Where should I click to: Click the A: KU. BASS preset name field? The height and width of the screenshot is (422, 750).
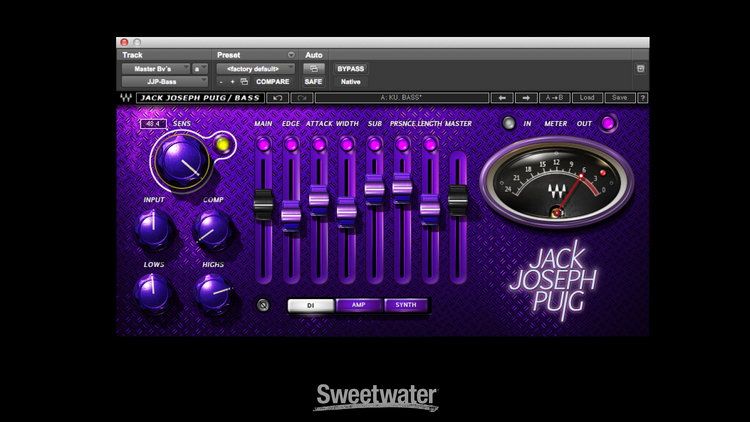tap(402, 98)
